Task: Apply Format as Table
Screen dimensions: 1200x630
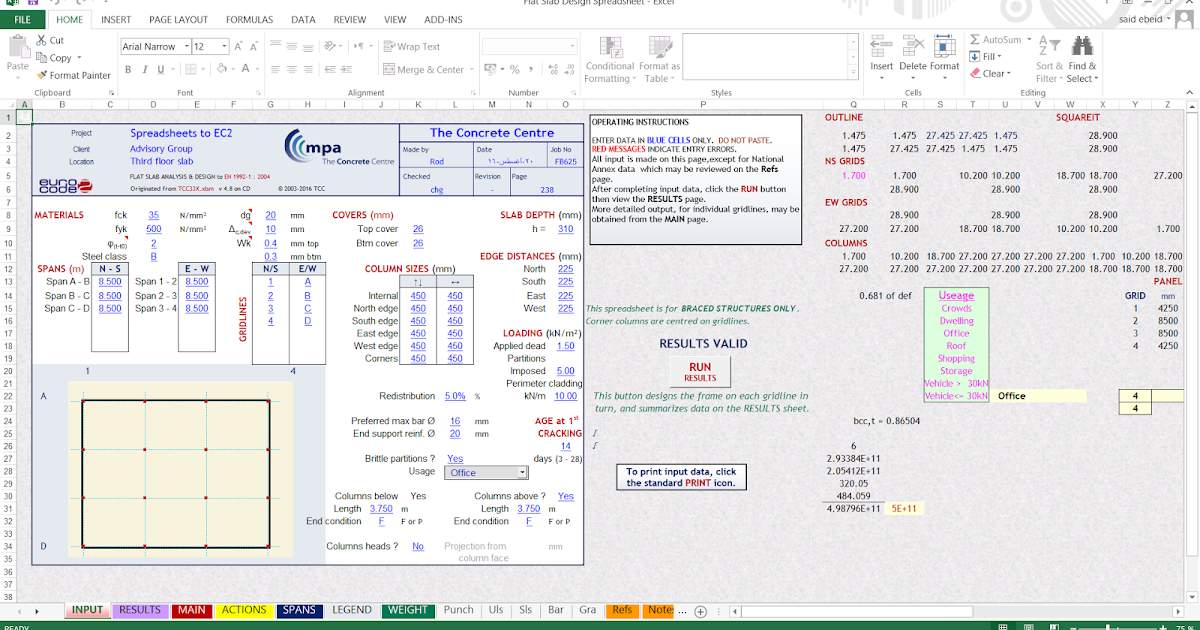Action: click(x=659, y=59)
